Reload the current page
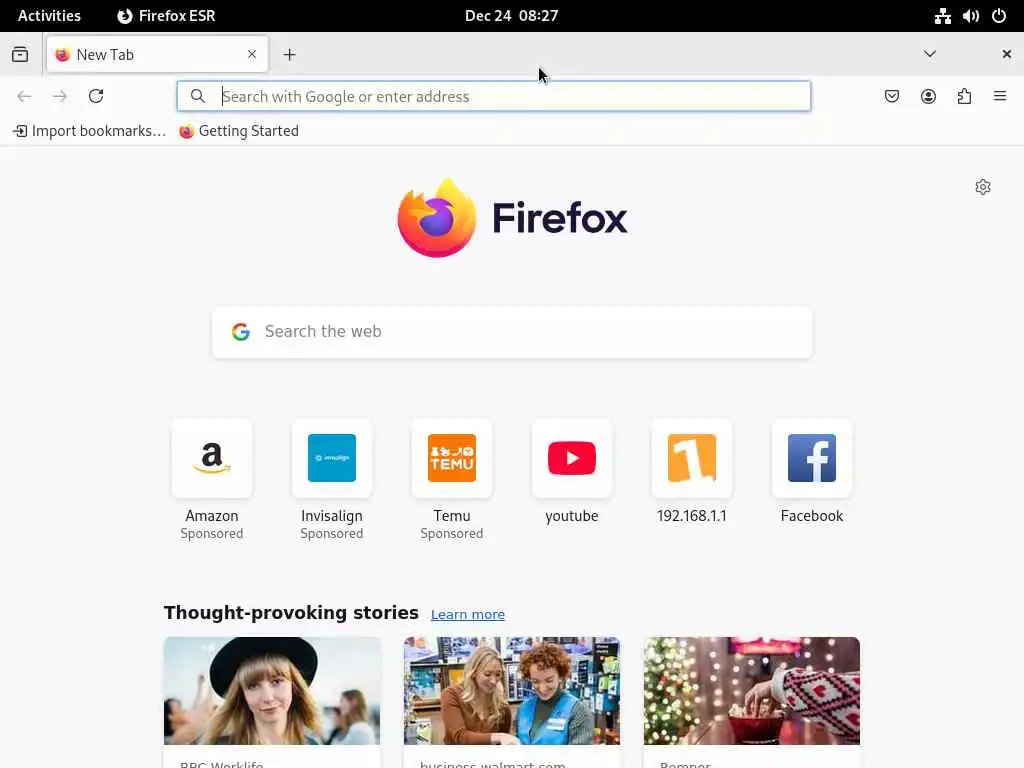 96,96
